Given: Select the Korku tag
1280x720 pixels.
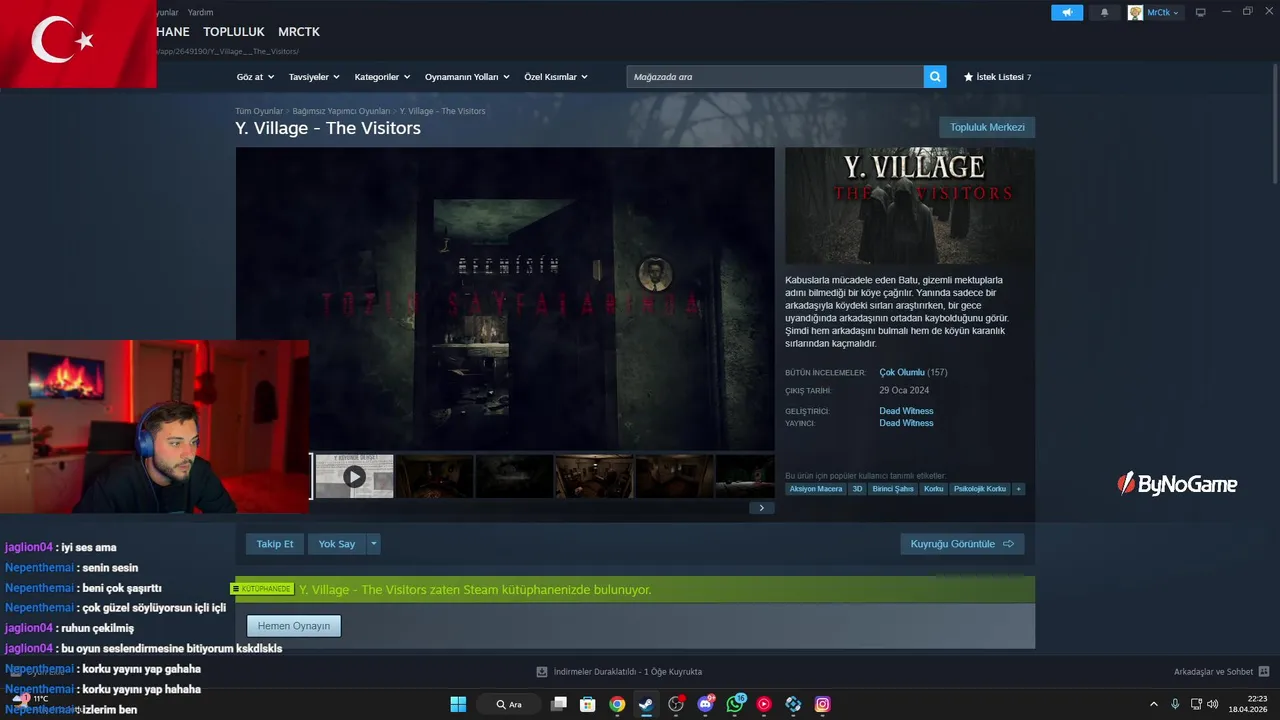Looking at the screenshot, I should (x=934, y=489).
